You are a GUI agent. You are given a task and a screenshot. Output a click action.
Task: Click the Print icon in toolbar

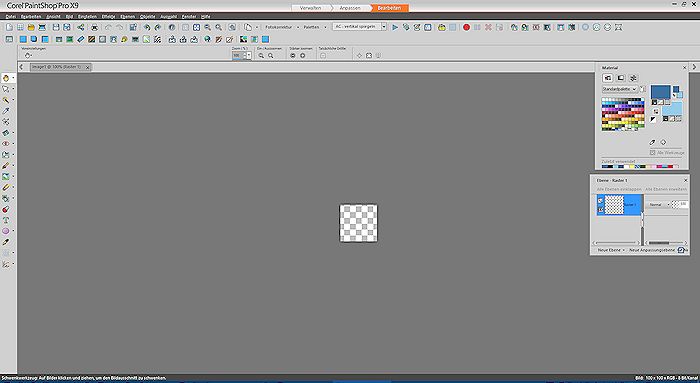(94, 27)
